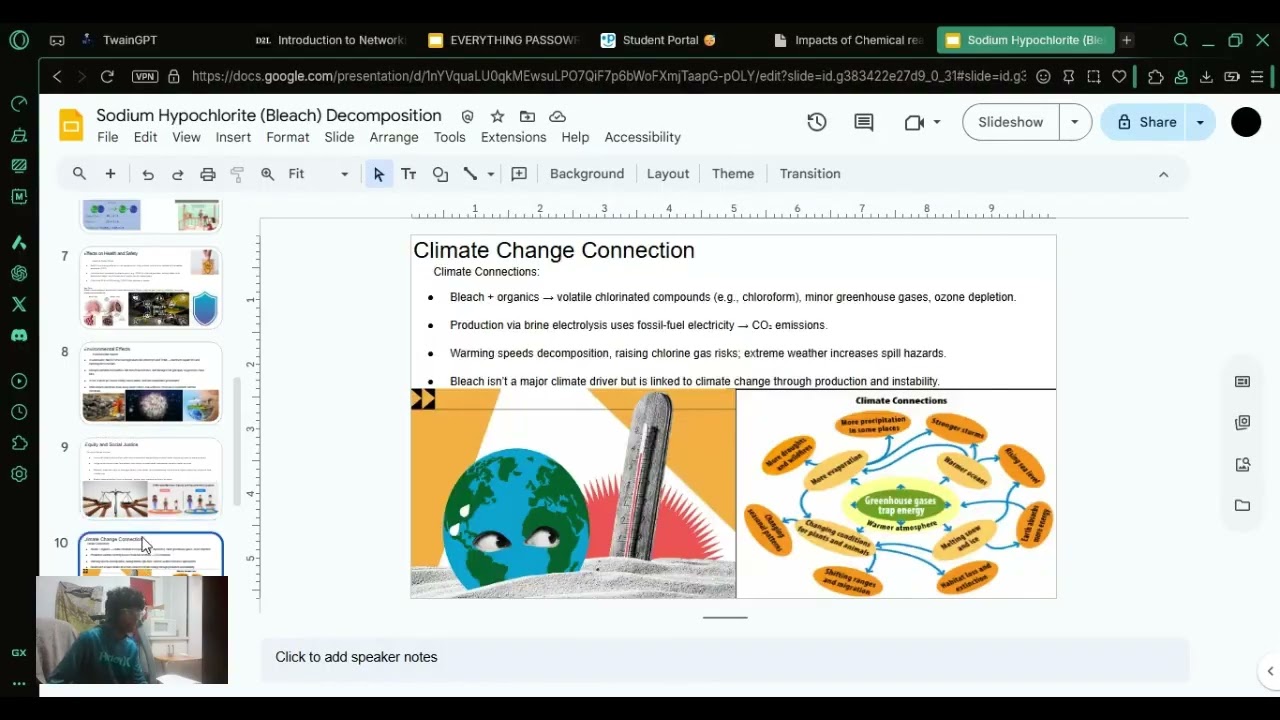Check the cloud document status icon
Image resolution: width=1280 pixels, height=720 pixels.
coord(558,116)
